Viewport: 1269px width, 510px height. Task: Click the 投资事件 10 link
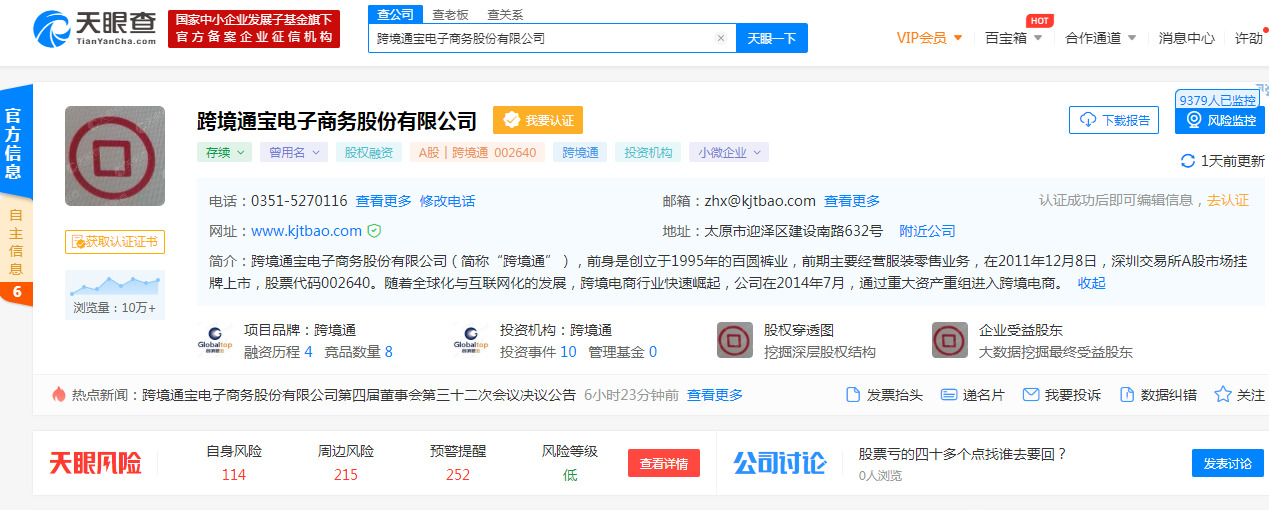click(538, 352)
